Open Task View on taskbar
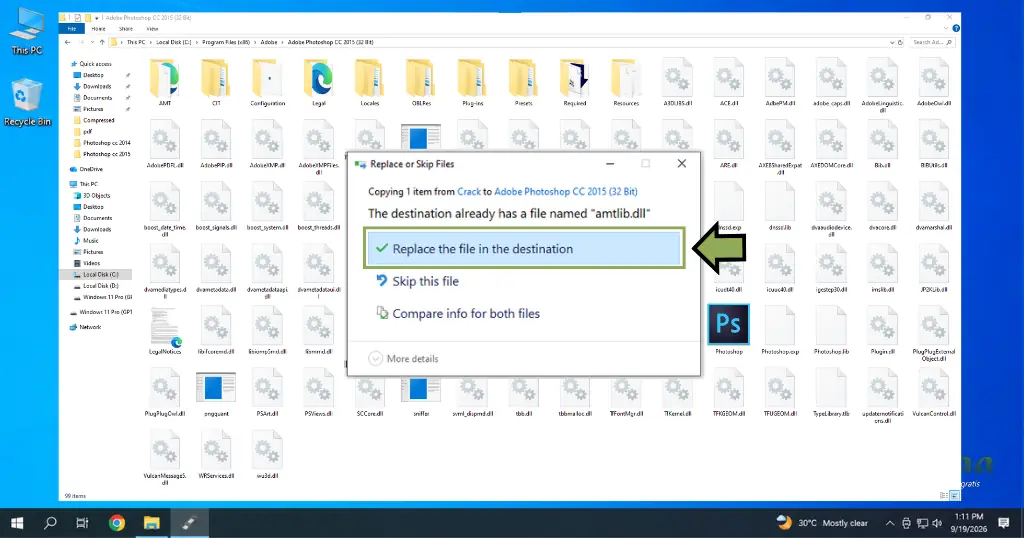Viewport: 1024px width, 538px height. 82,523
